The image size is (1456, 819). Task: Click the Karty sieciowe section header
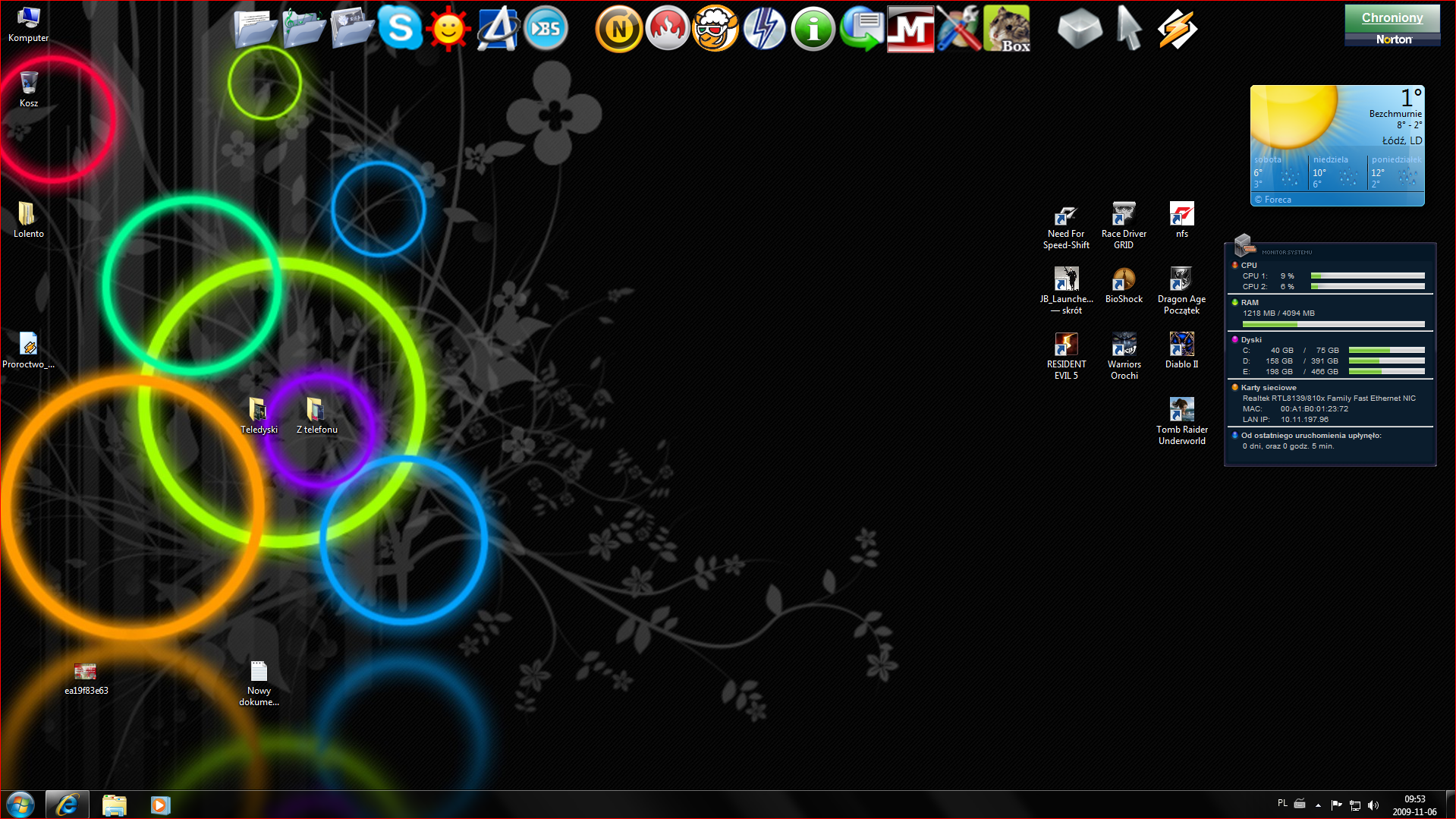[x=1269, y=387]
